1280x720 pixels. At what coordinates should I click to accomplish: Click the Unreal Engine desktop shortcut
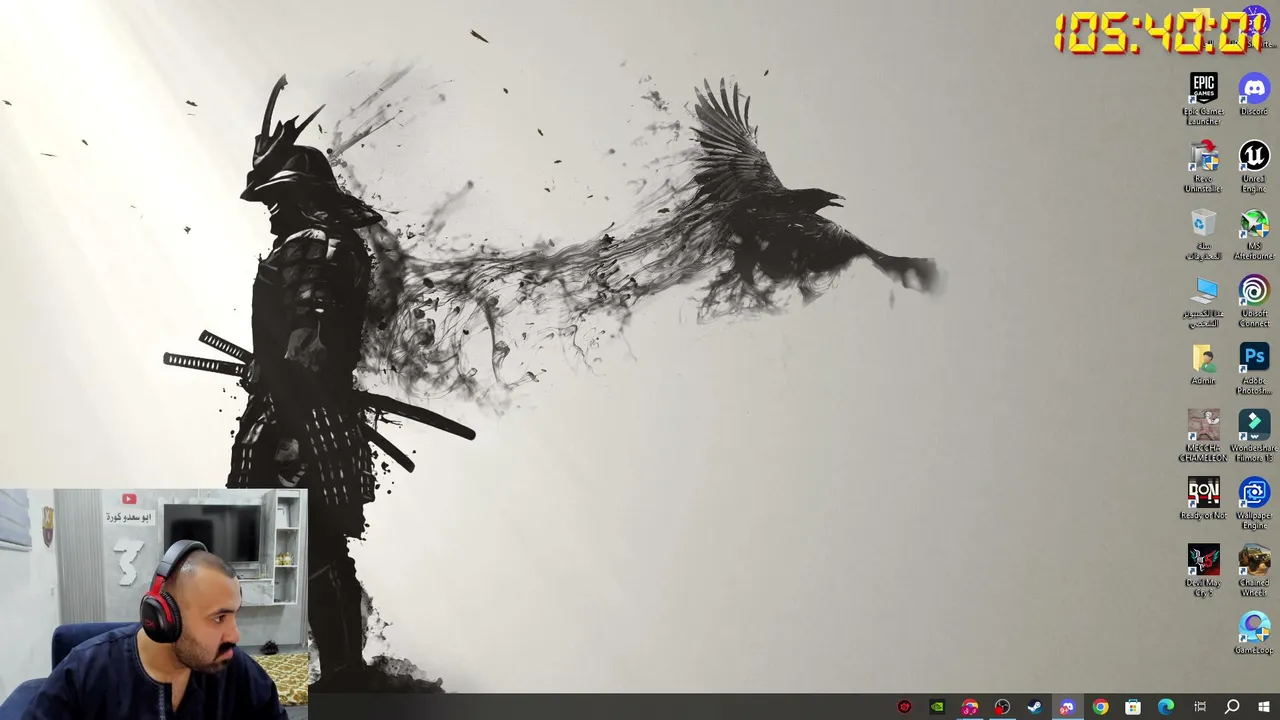coord(1254,166)
